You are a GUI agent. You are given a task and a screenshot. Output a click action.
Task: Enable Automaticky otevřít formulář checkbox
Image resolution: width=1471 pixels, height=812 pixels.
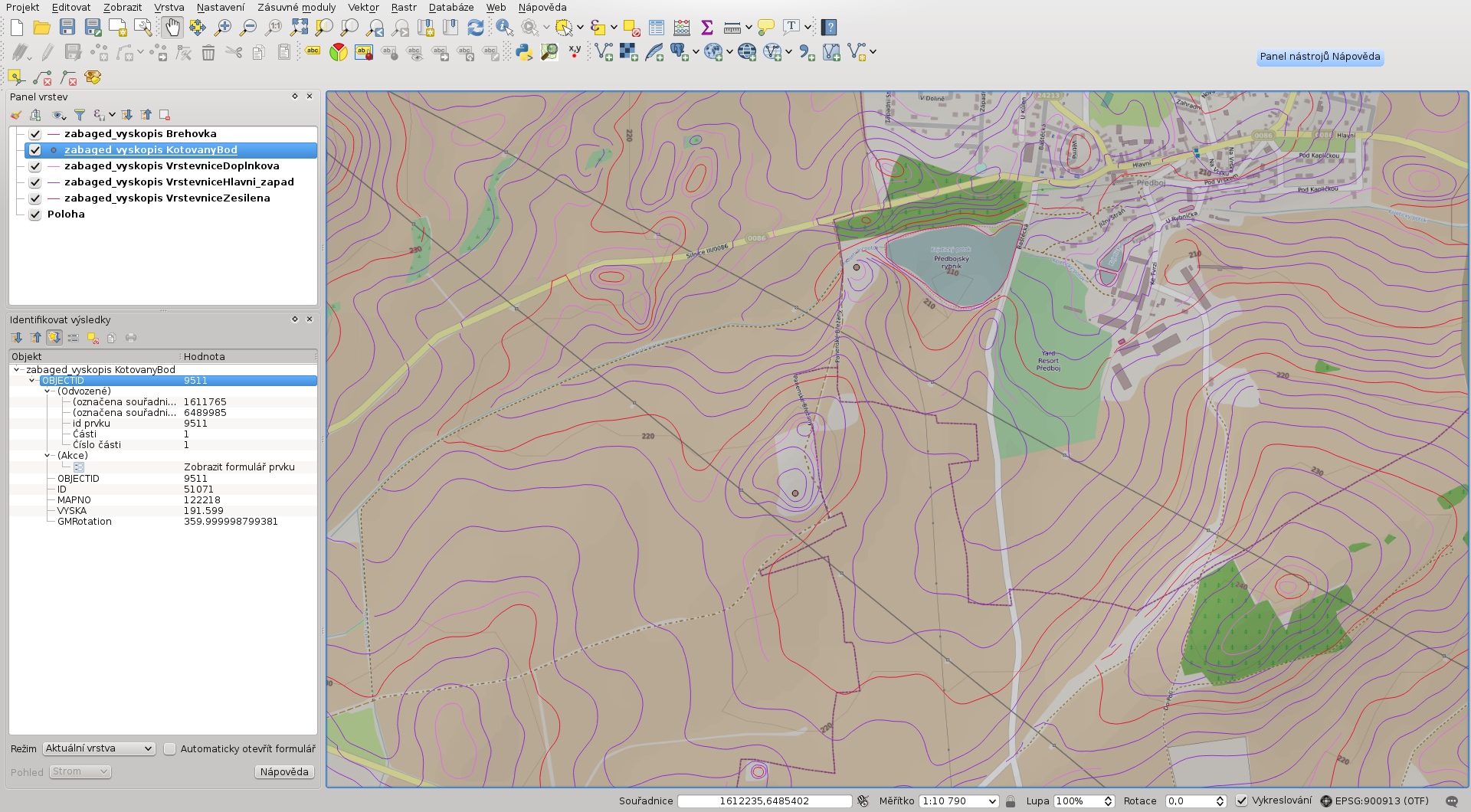(x=170, y=749)
